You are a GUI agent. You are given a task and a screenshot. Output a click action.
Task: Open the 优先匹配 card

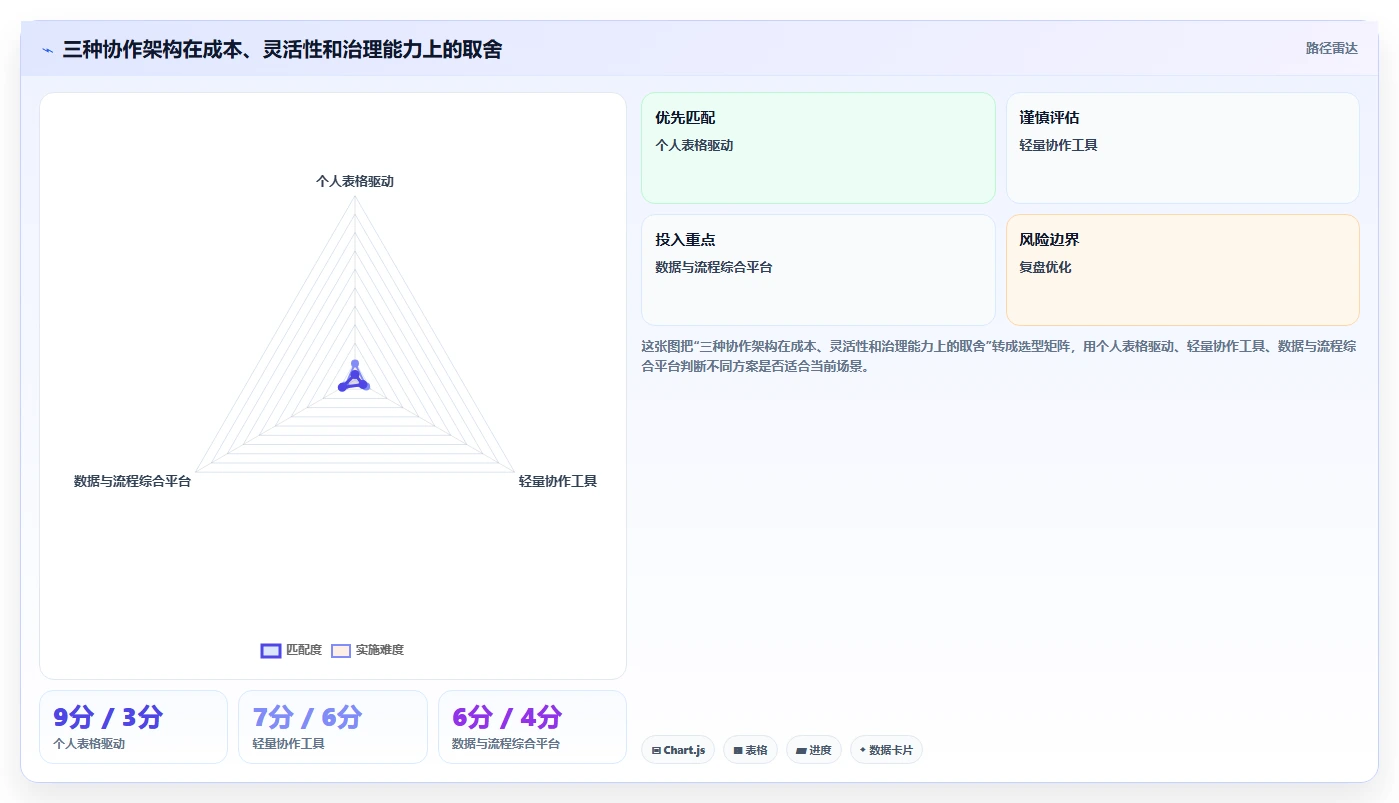click(818, 148)
